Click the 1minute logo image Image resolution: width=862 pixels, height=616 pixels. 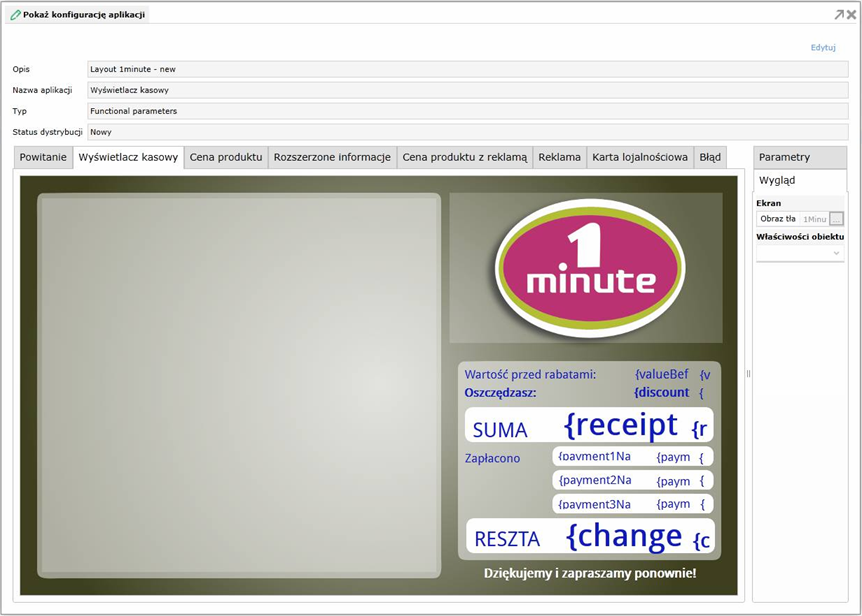click(x=590, y=268)
